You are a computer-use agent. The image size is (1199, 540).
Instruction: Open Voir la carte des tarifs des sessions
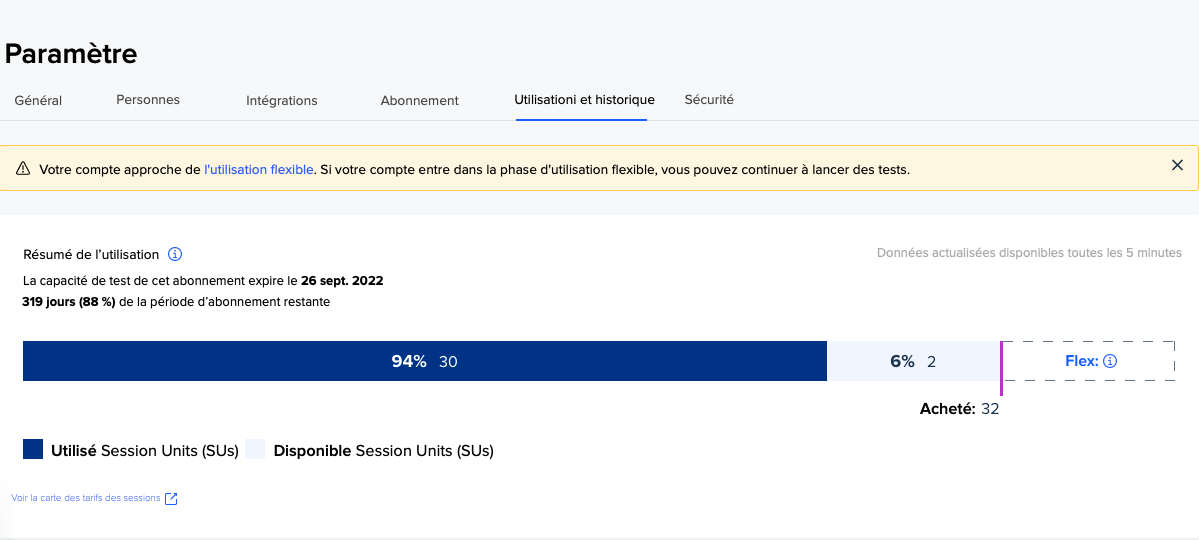point(86,498)
